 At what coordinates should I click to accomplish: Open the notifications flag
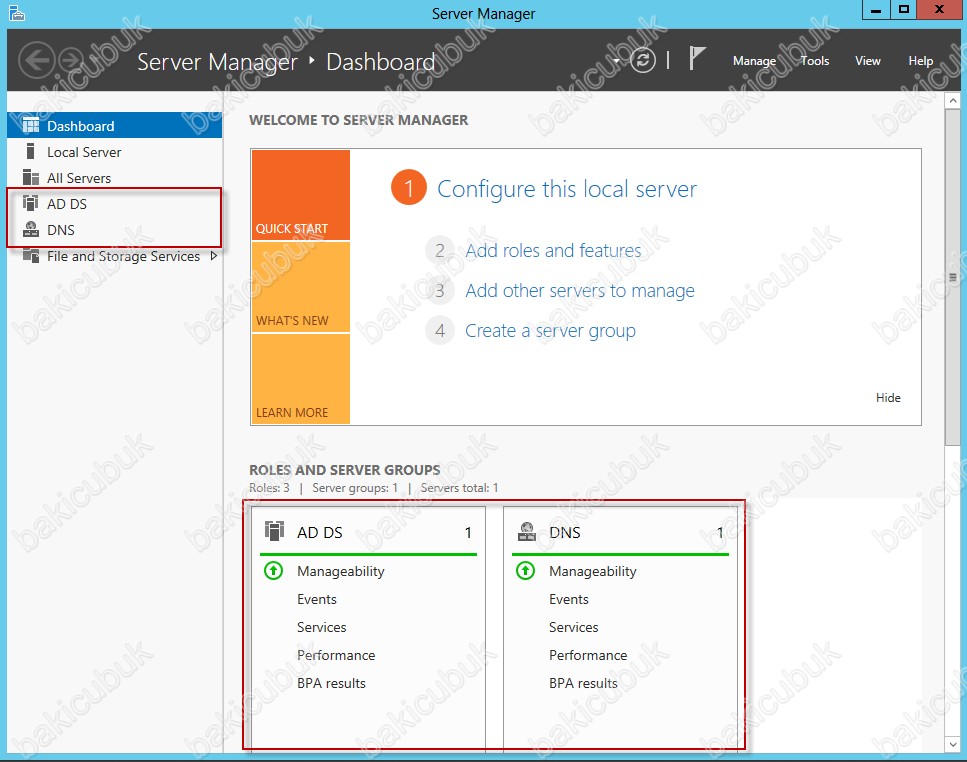(696, 59)
